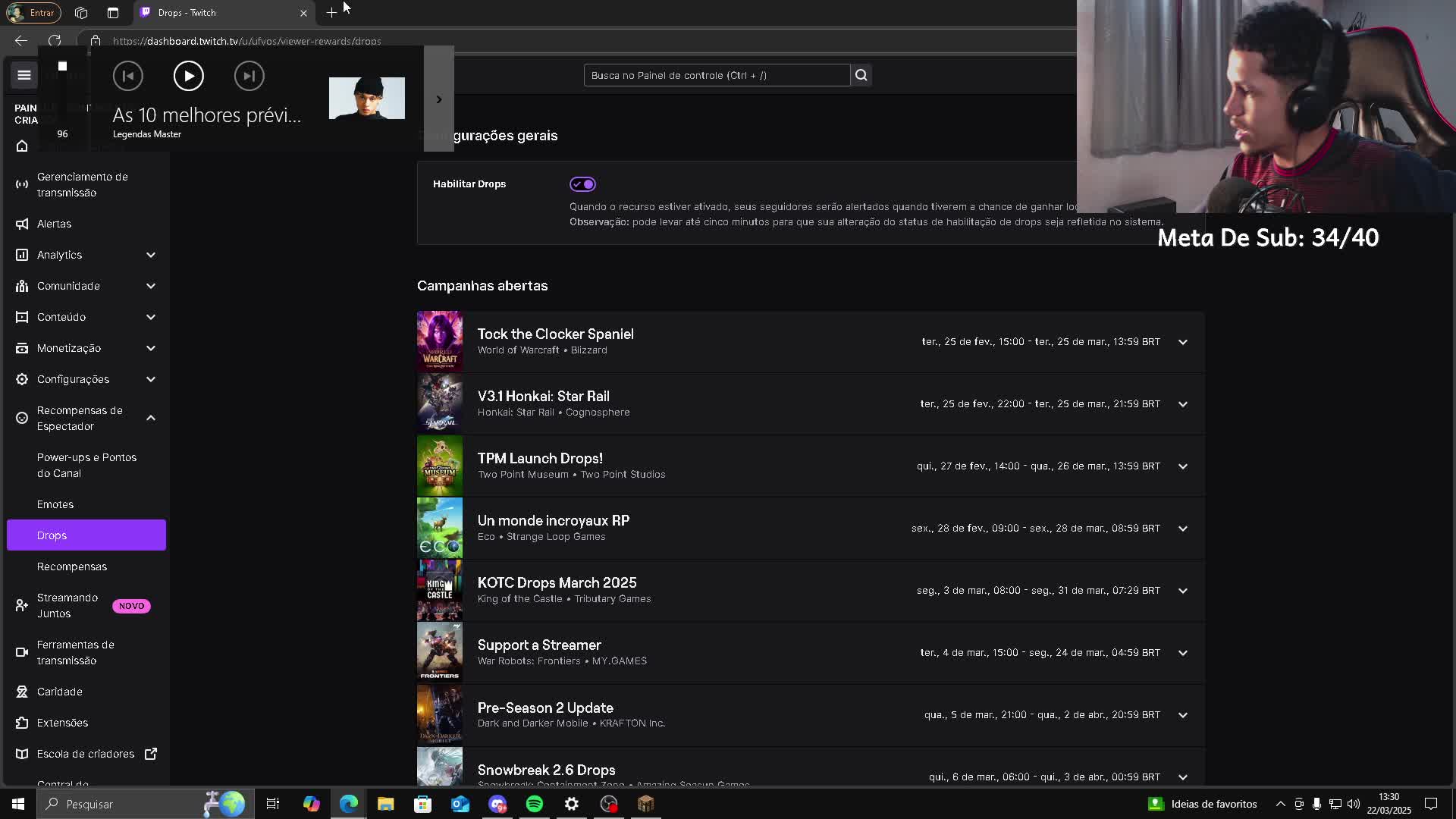Viewport: 1456px width, 819px height.
Task: Click the album thumbnail in media overlay
Action: click(367, 98)
